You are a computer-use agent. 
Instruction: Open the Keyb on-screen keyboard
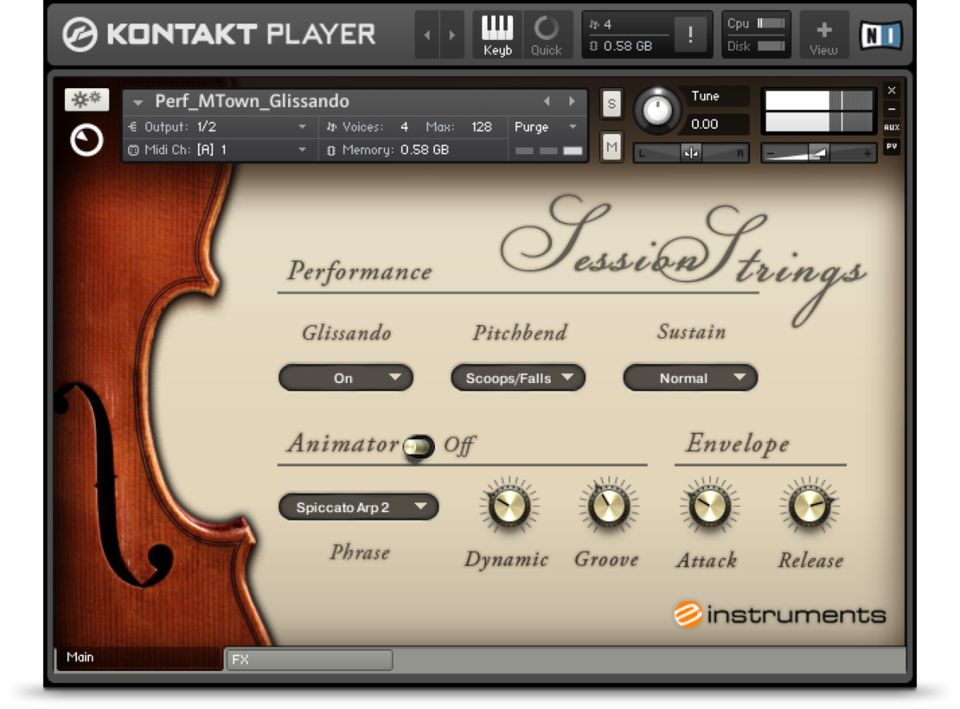497,35
